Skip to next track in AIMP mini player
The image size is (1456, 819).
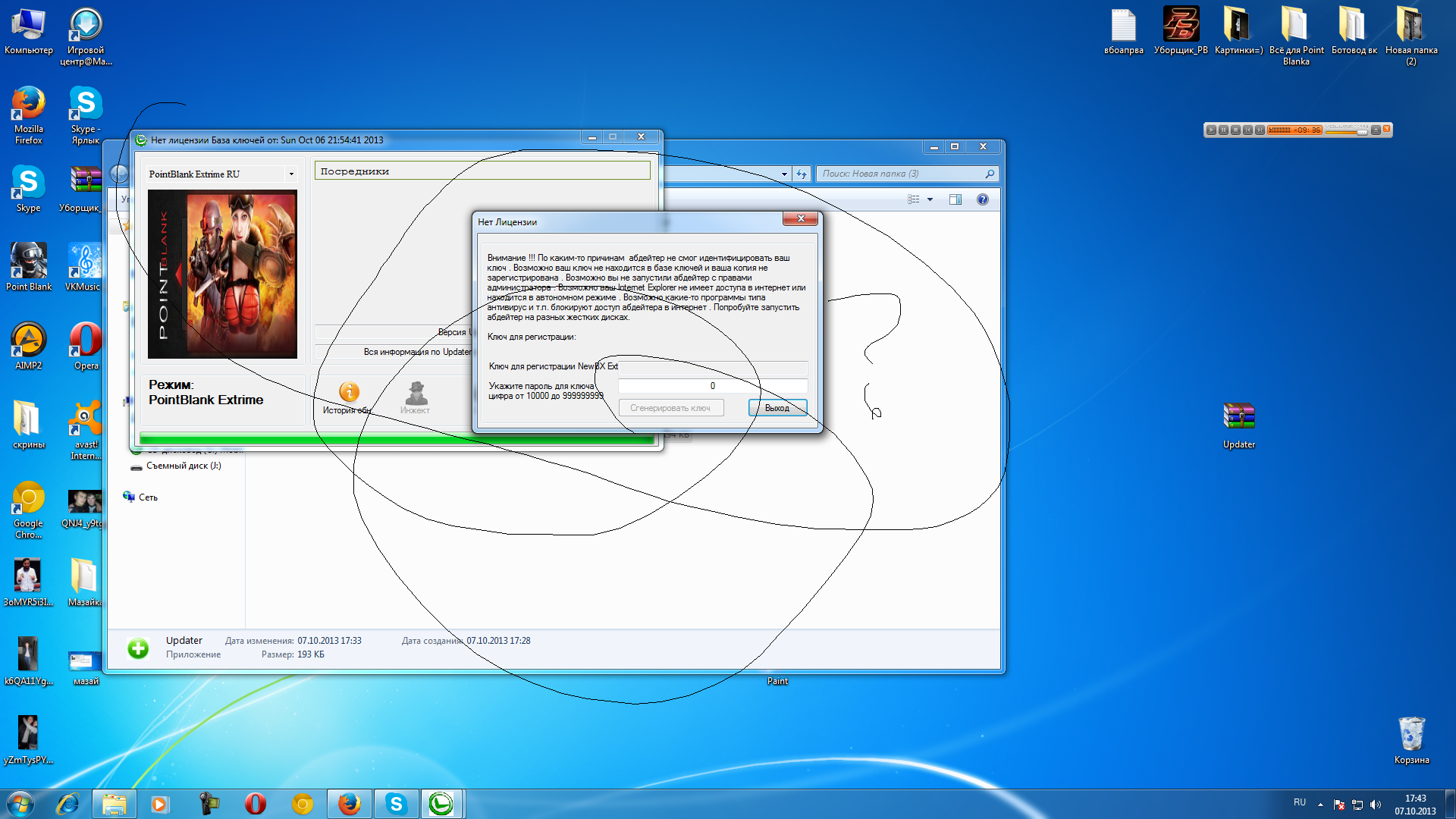point(1260,130)
